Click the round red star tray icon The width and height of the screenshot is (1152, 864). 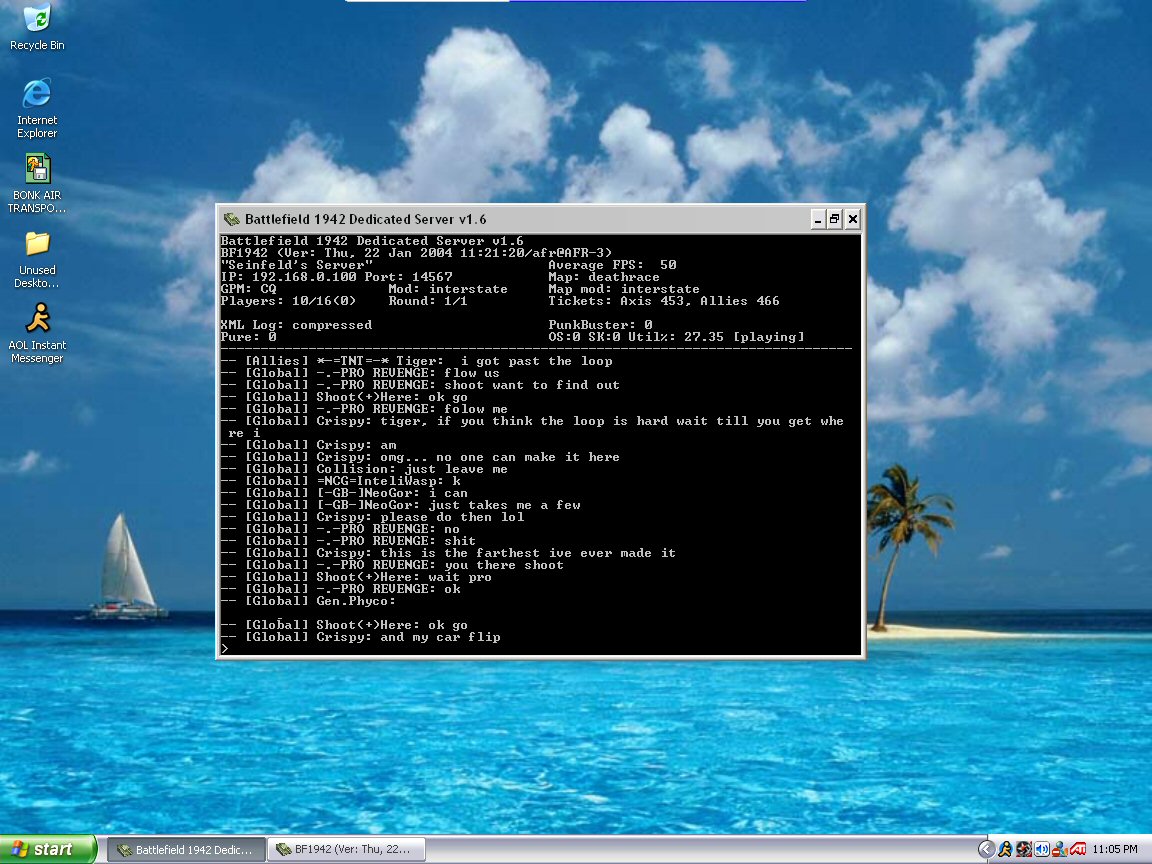click(x=1023, y=849)
